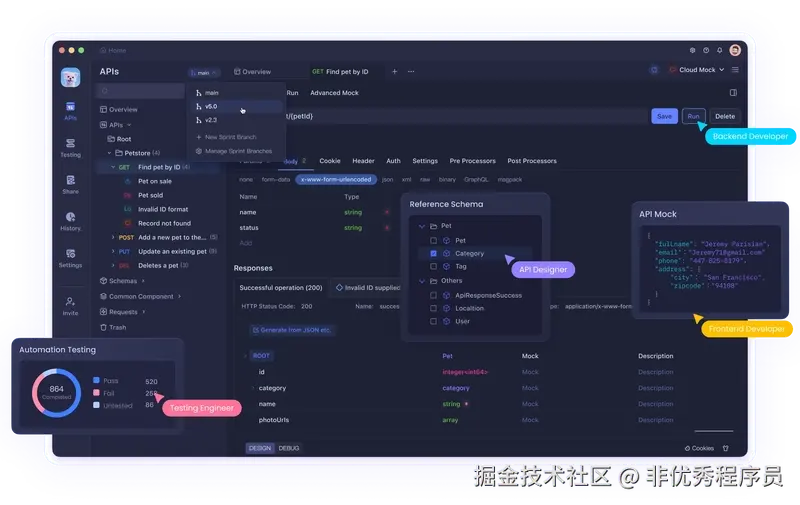The width and height of the screenshot is (800, 505).
Task: Click the cookie jar trash icon at bottom right
Action: (x=726, y=448)
